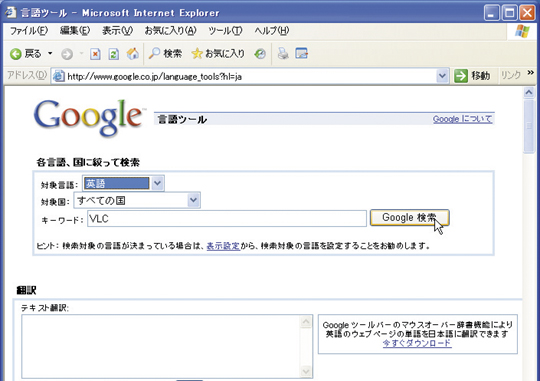Open the 対象言語 dropdown showing 英語
The image size is (540, 381).
[x=124, y=183]
